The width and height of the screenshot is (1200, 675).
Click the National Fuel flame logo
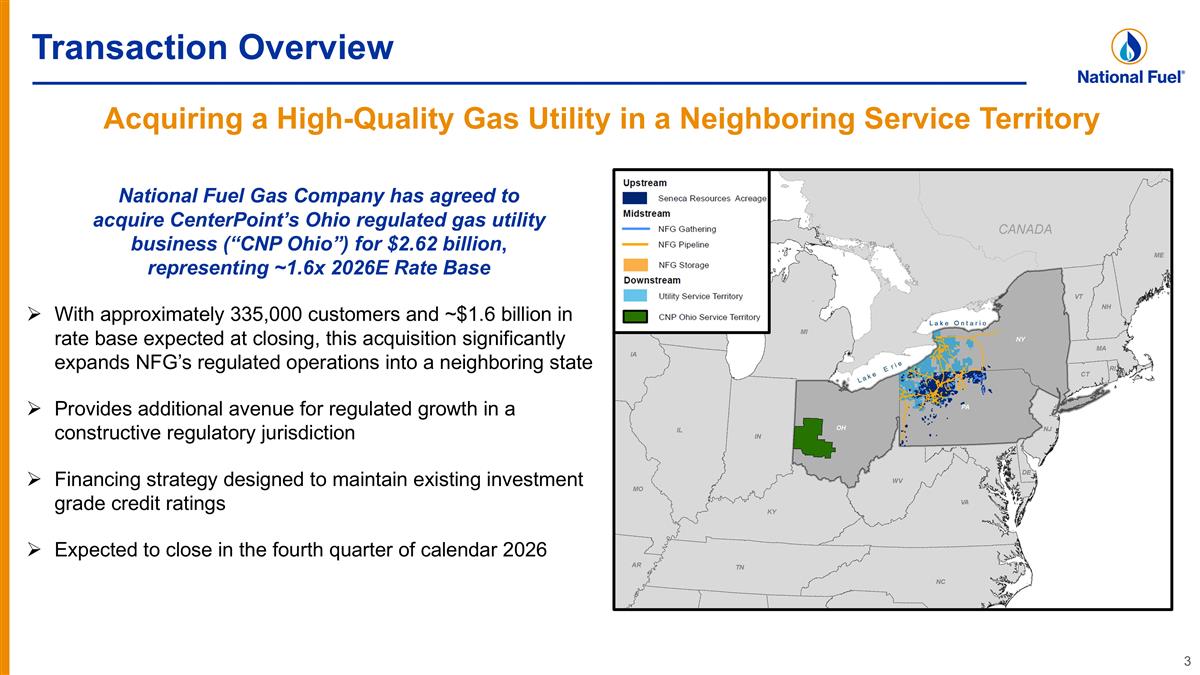coord(1129,46)
